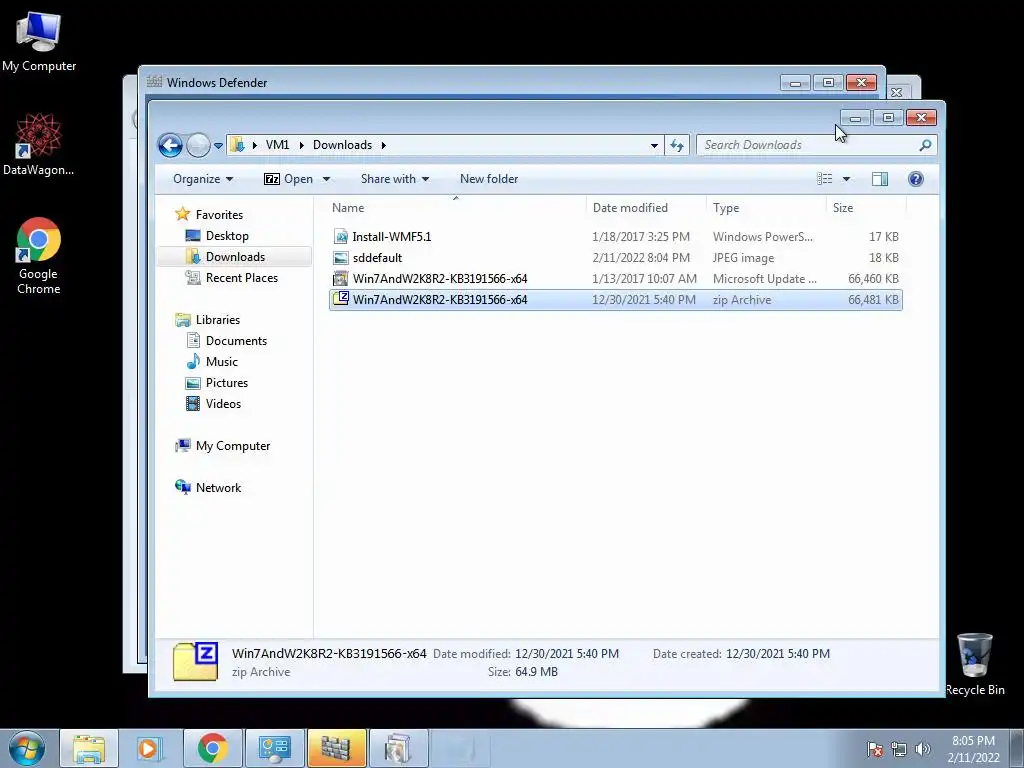Select Libraries in navigation pane
The height and width of the screenshot is (768, 1024).
(217, 320)
